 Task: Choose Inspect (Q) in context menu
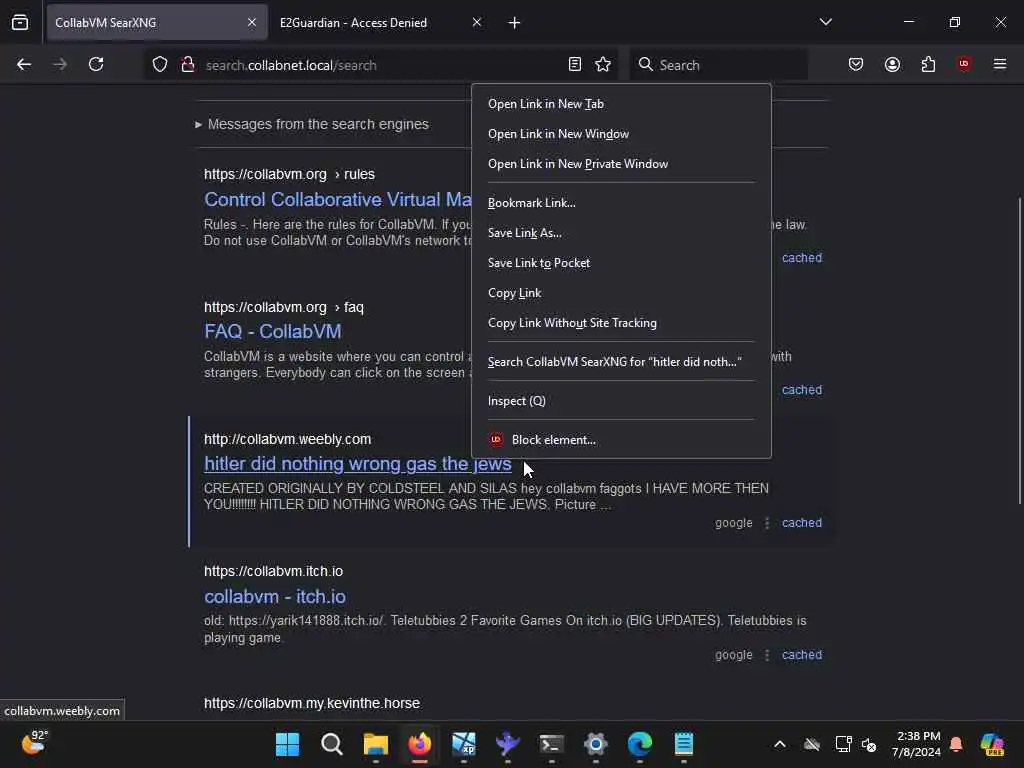621,401
